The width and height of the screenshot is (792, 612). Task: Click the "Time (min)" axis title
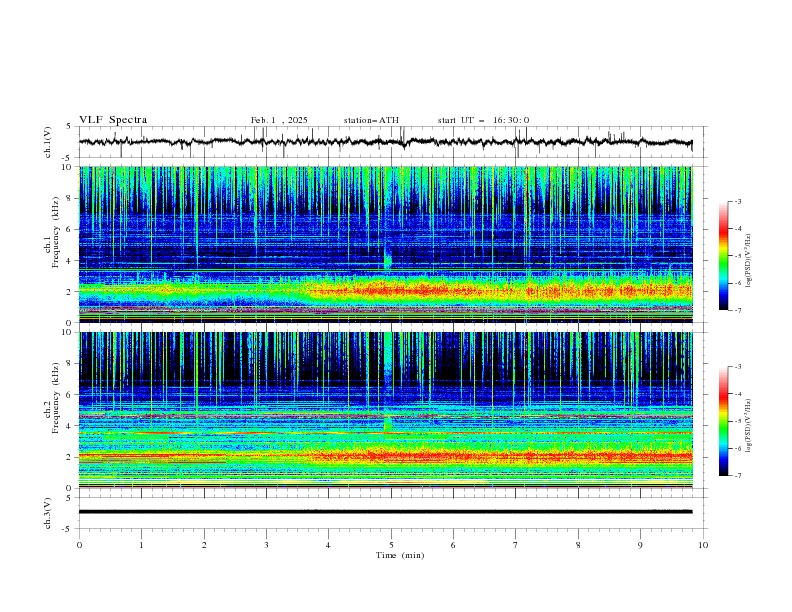[x=400, y=555]
